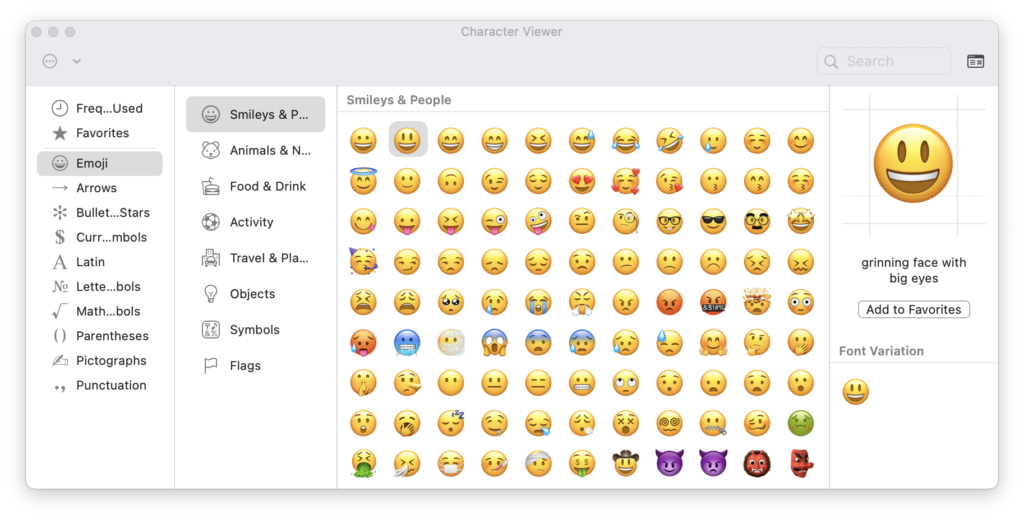Select the face screaming in fear emoji
This screenshot has height=519, width=1024.
point(494,343)
